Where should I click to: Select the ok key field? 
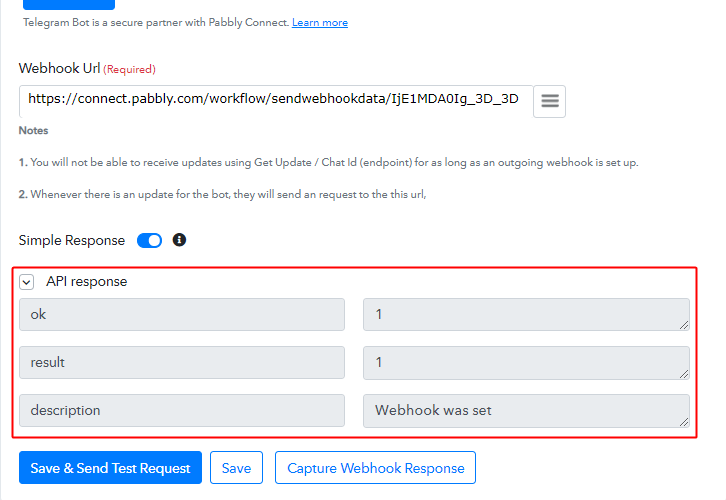tap(182, 314)
